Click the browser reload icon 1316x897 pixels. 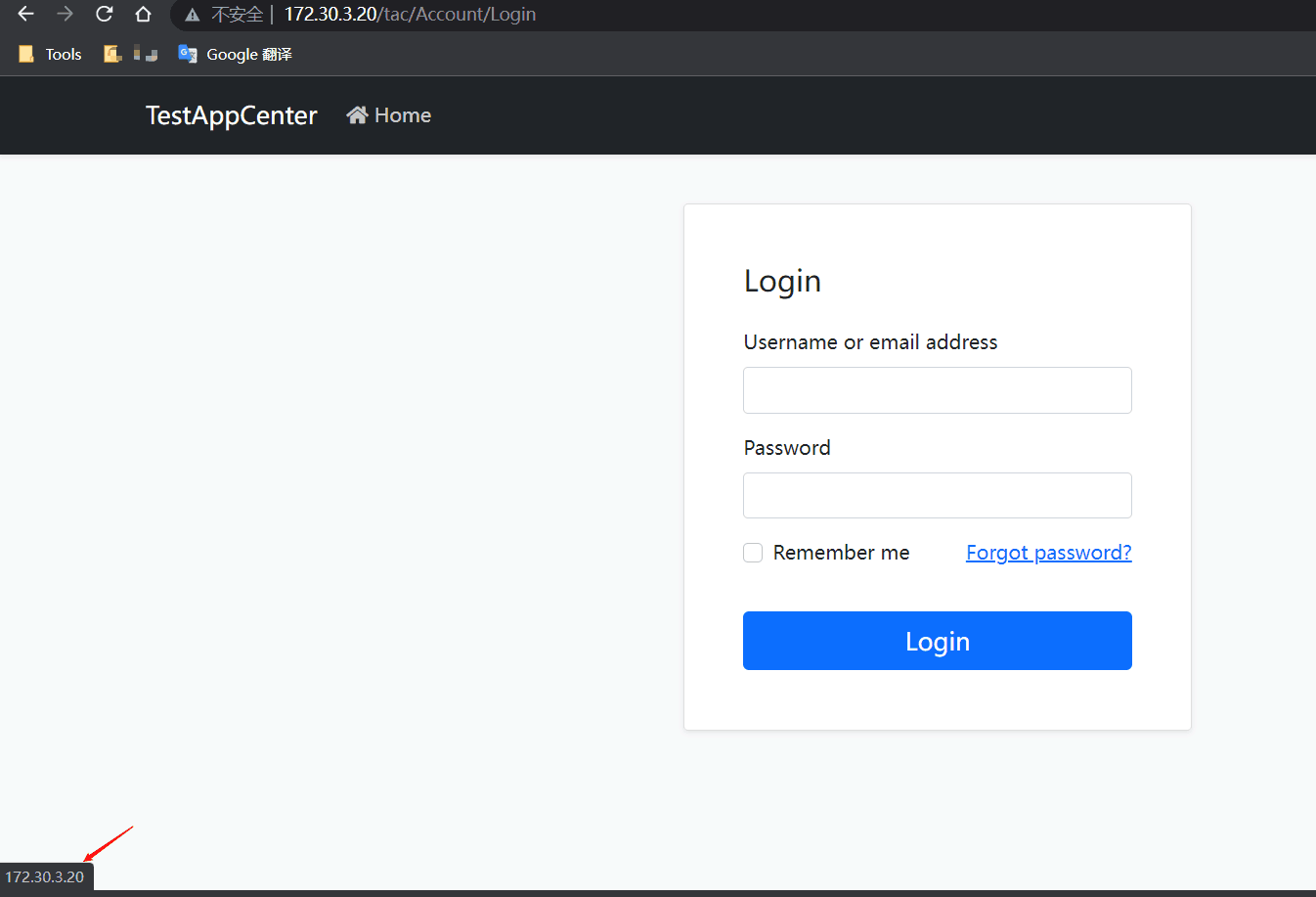104,15
